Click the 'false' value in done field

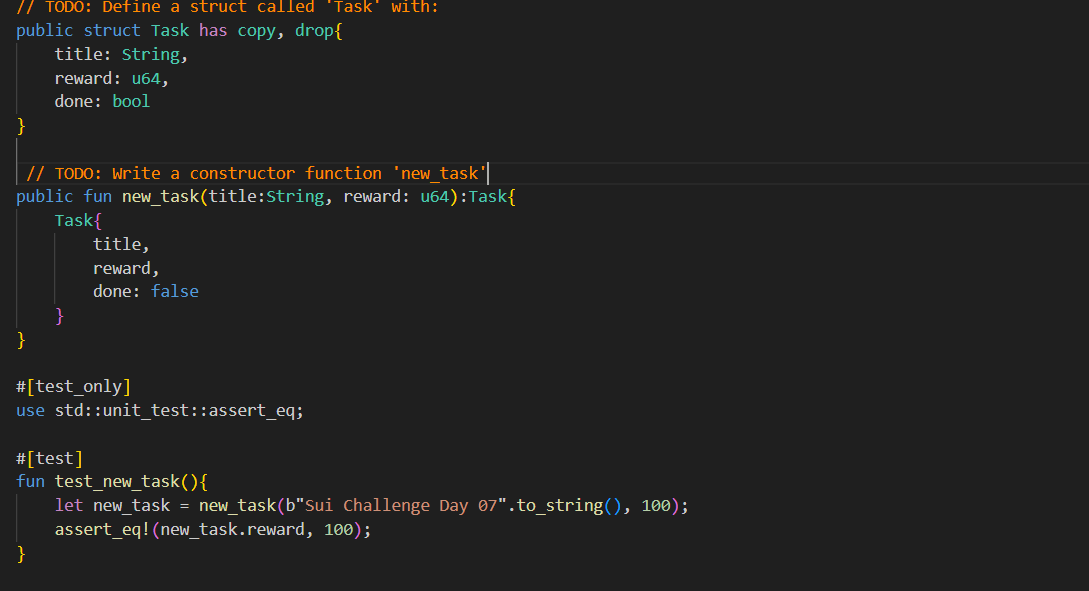(x=174, y=291)
